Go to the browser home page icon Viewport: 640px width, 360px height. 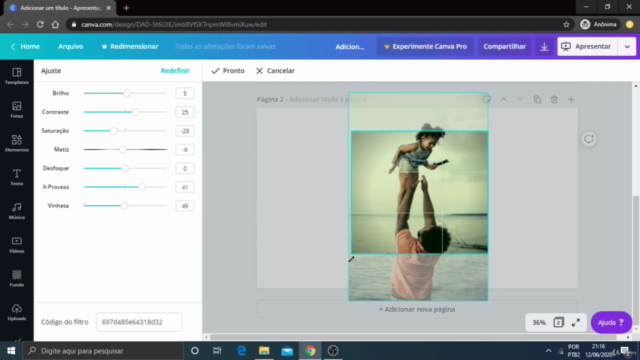[x=55, y=24]
